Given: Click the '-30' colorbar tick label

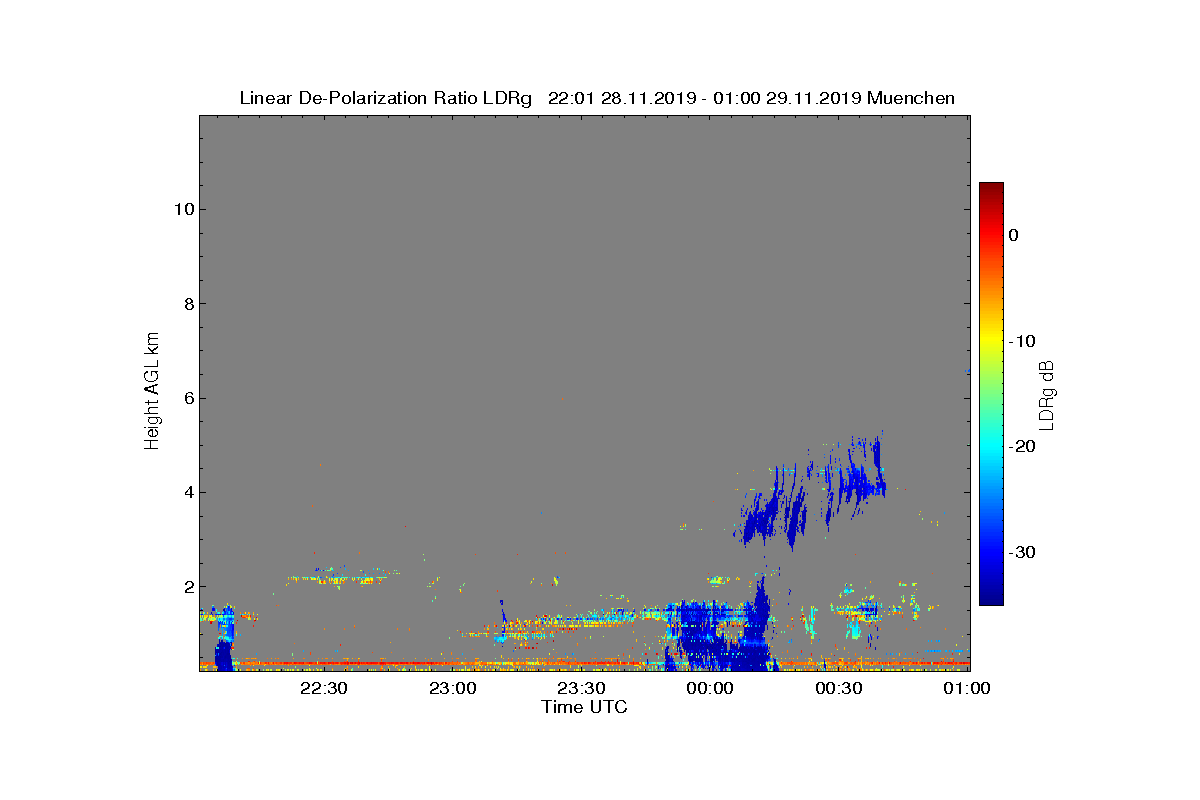Looking at the screenshot, I should (x=1022, y=553).
